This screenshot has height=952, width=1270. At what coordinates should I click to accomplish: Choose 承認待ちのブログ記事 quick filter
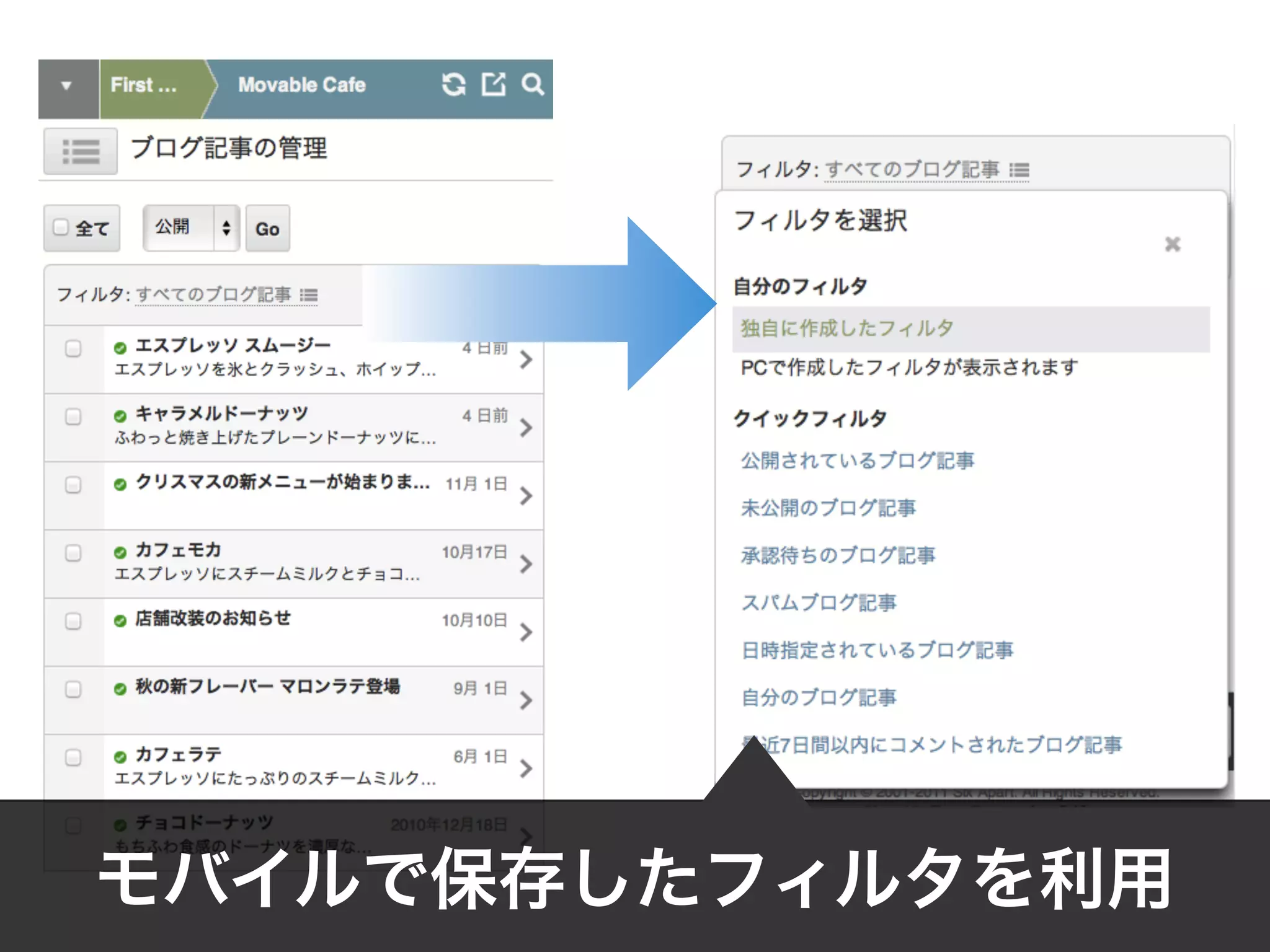point(838,555)
